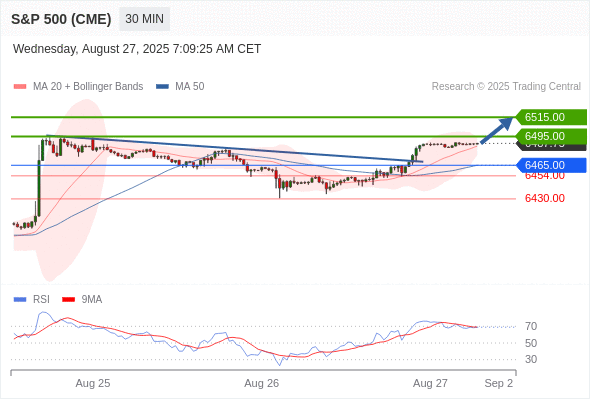Screen dimensions: 590x400
Task: Select the green 6495.00 resistance price tag
Action: click(x=551, y=136)
